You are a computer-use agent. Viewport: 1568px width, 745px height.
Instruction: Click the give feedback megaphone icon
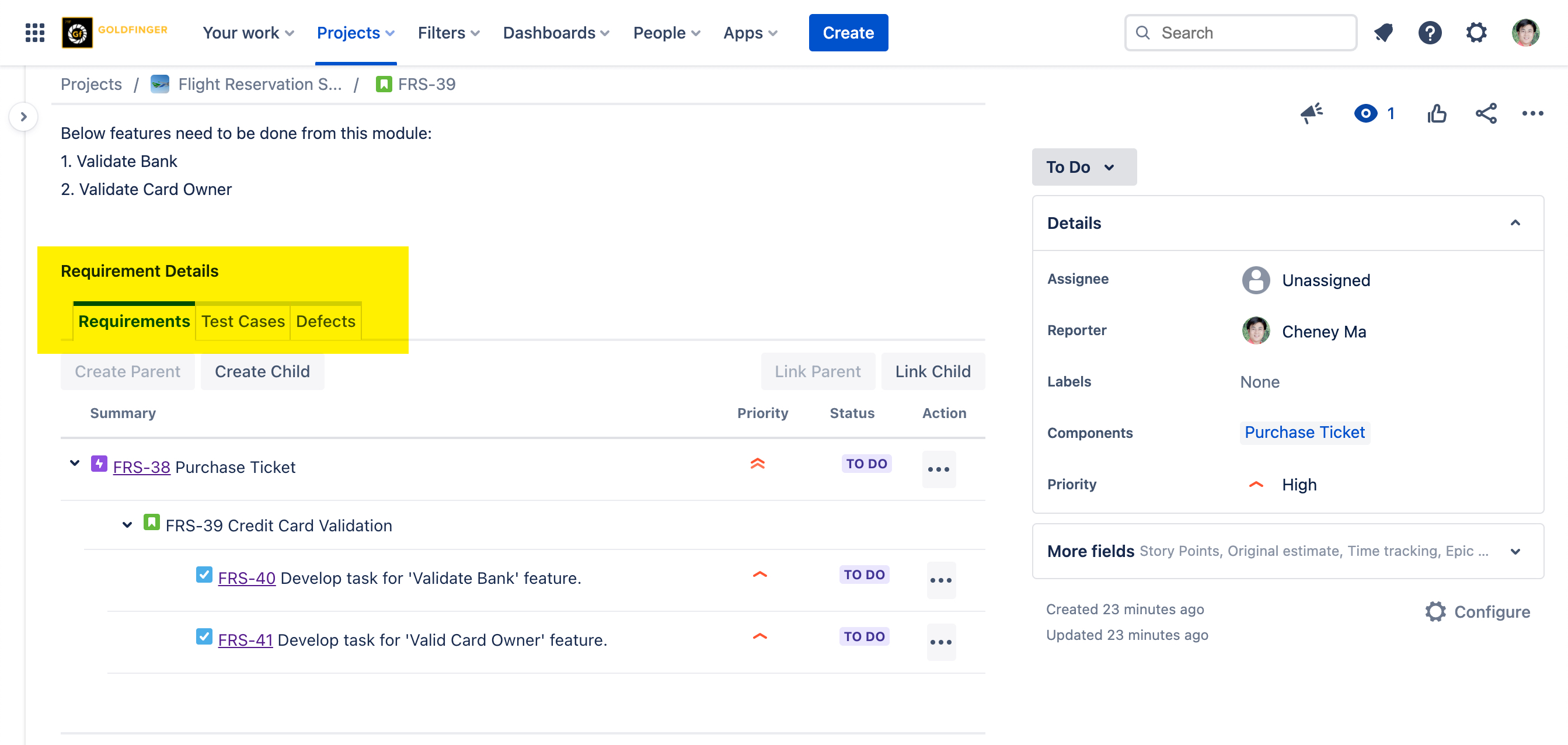pyautogui.click(x=1311, y=113)
